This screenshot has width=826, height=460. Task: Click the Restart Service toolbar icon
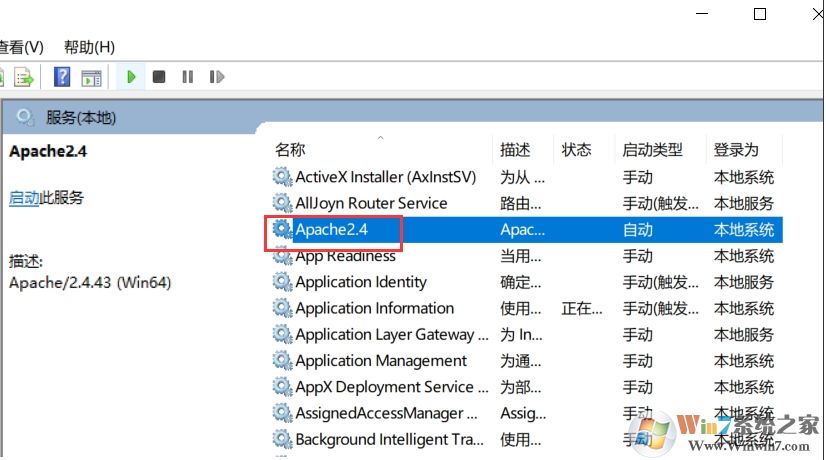tap(217, 77)
